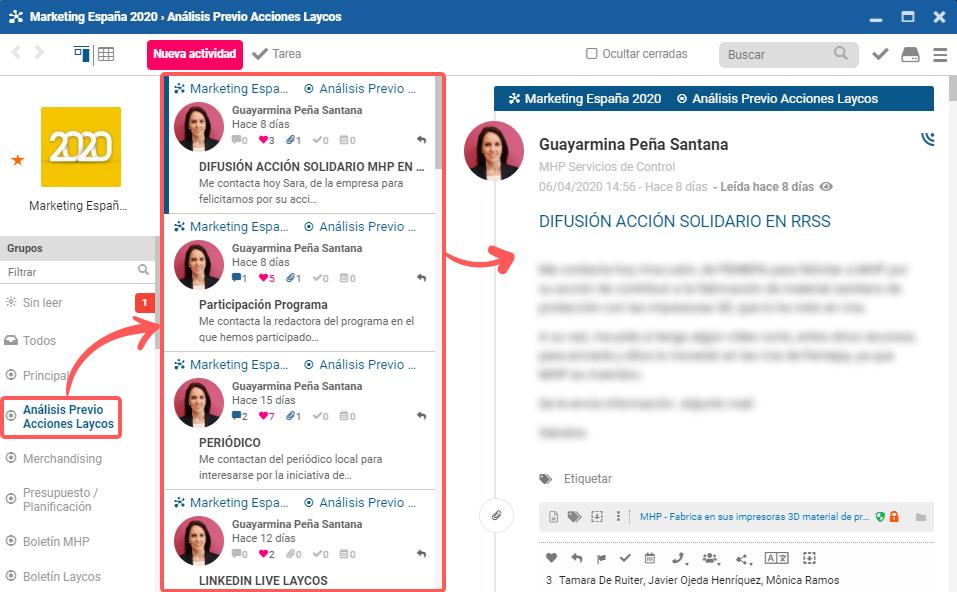Reply to the activity in detail panel

(x=577, y=557)
